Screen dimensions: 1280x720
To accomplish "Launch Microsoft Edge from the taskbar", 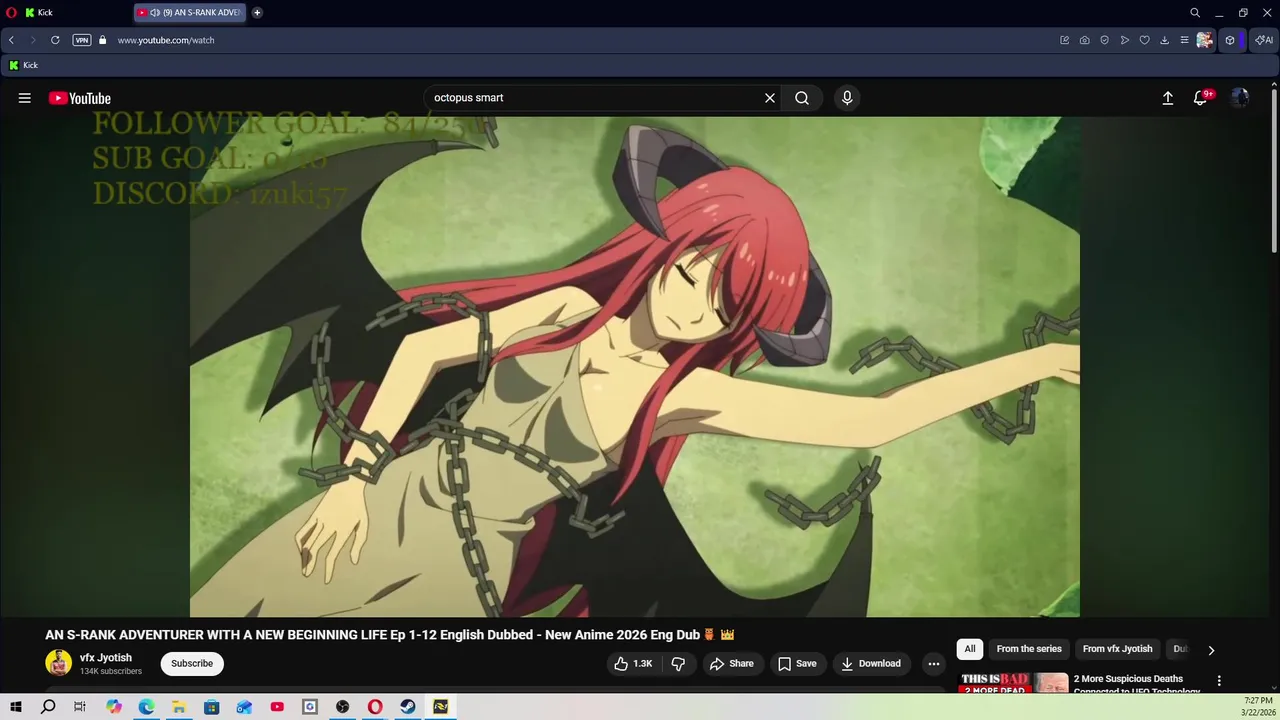I will [x=147, y=707].
